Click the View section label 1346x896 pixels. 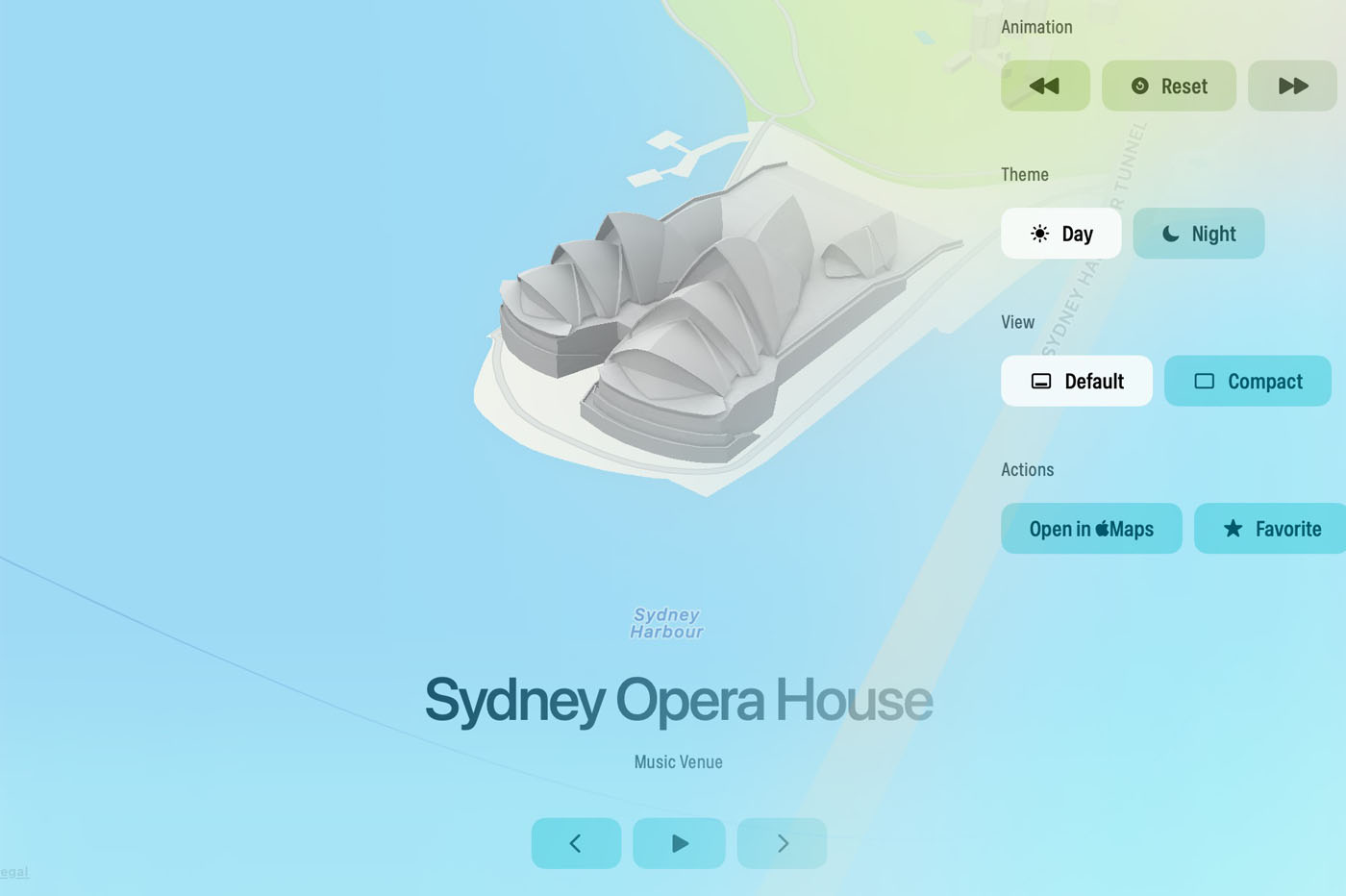(x=1017, y=322)
